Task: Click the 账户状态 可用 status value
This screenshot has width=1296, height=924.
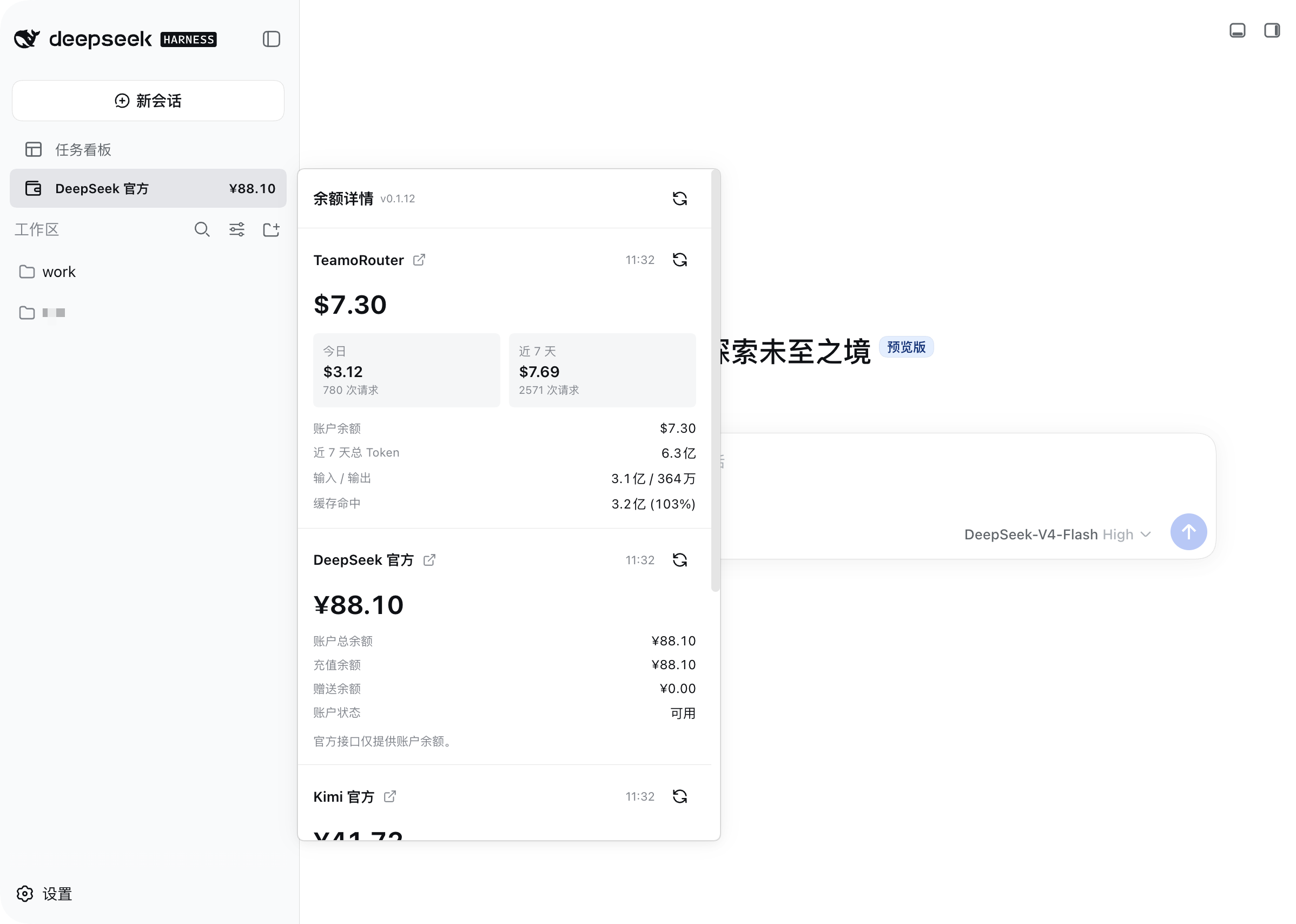Action: tap(683, 714)
